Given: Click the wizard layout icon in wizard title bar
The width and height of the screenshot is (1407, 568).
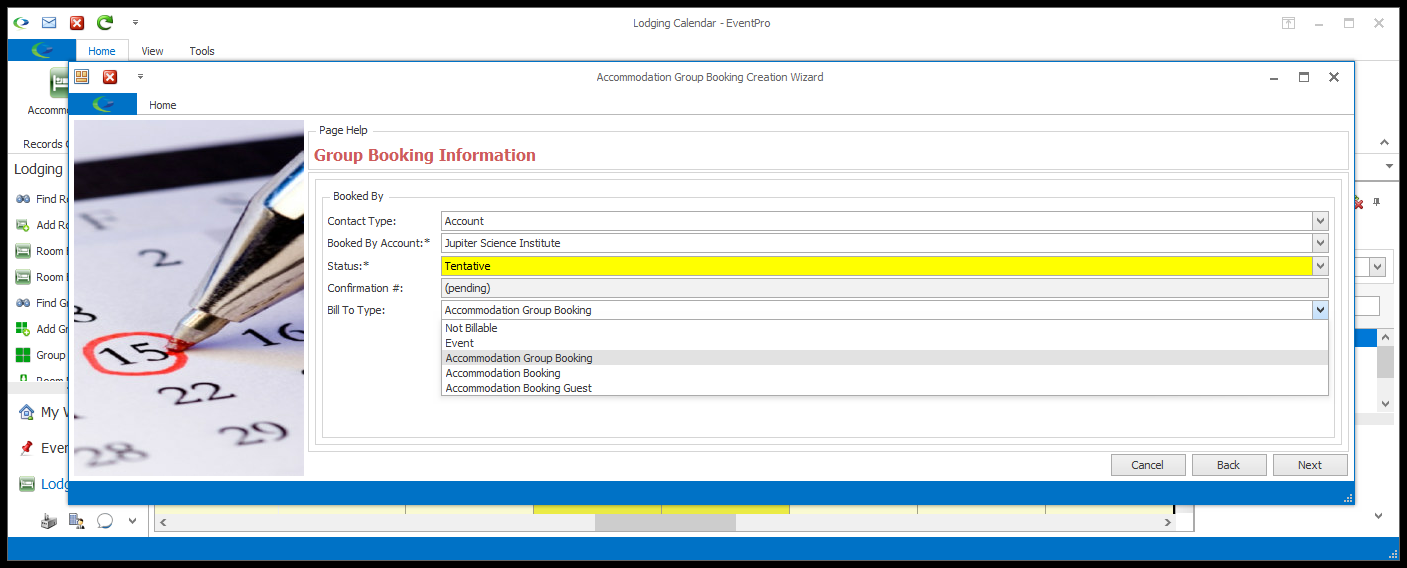Looking at the screenshot, I should point(82,76).
